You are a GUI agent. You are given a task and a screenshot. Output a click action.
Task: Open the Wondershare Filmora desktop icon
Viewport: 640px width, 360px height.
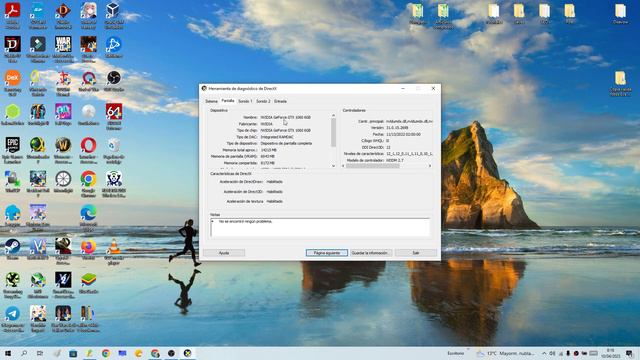pos(38,44)
